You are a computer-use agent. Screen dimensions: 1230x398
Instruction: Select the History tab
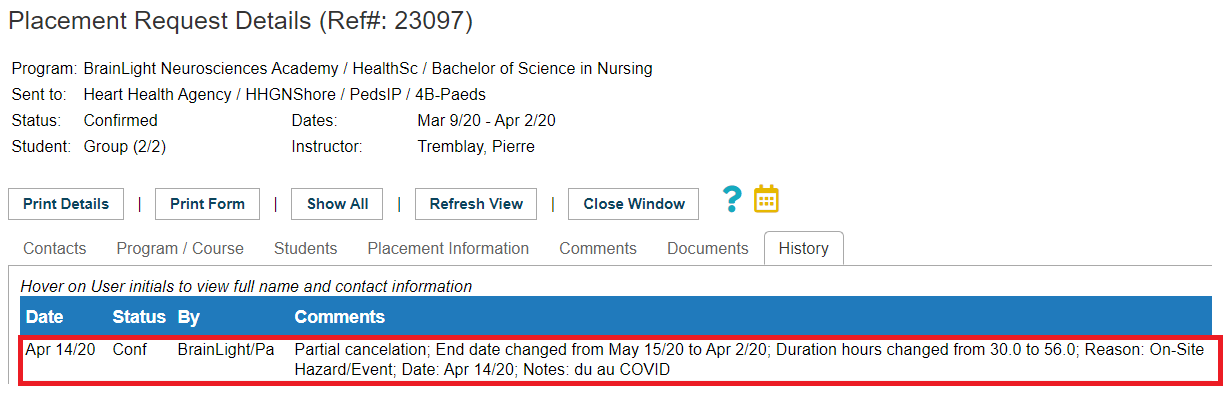click(803, 249)
